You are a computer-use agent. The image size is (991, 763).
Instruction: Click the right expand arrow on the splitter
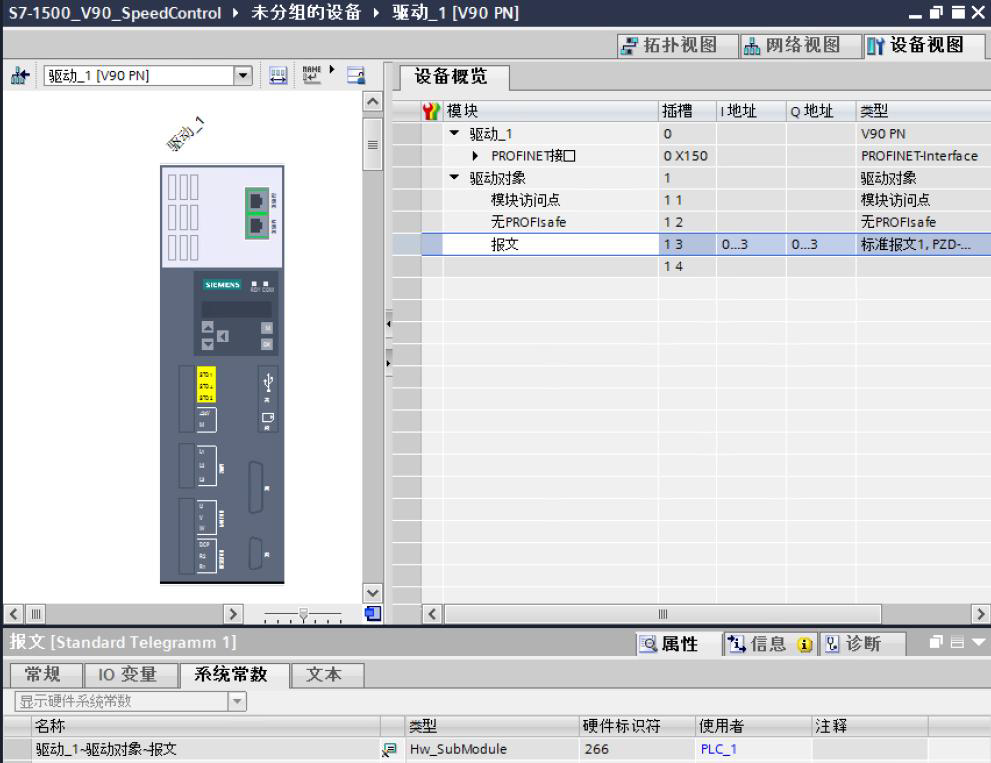[x=389, y=363]
